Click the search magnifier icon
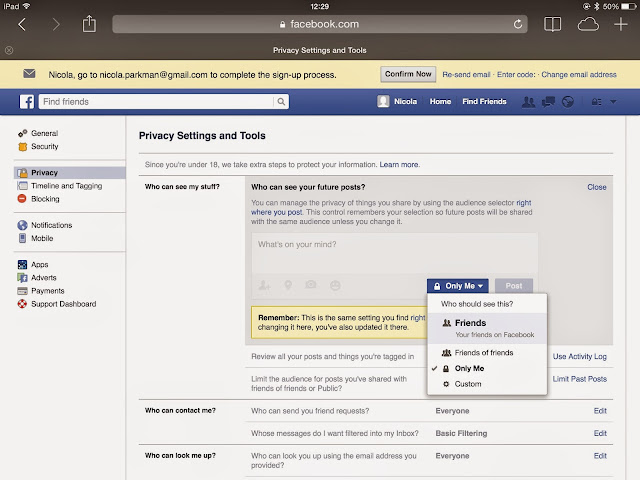Screen dimensions: 640x480 281,102
